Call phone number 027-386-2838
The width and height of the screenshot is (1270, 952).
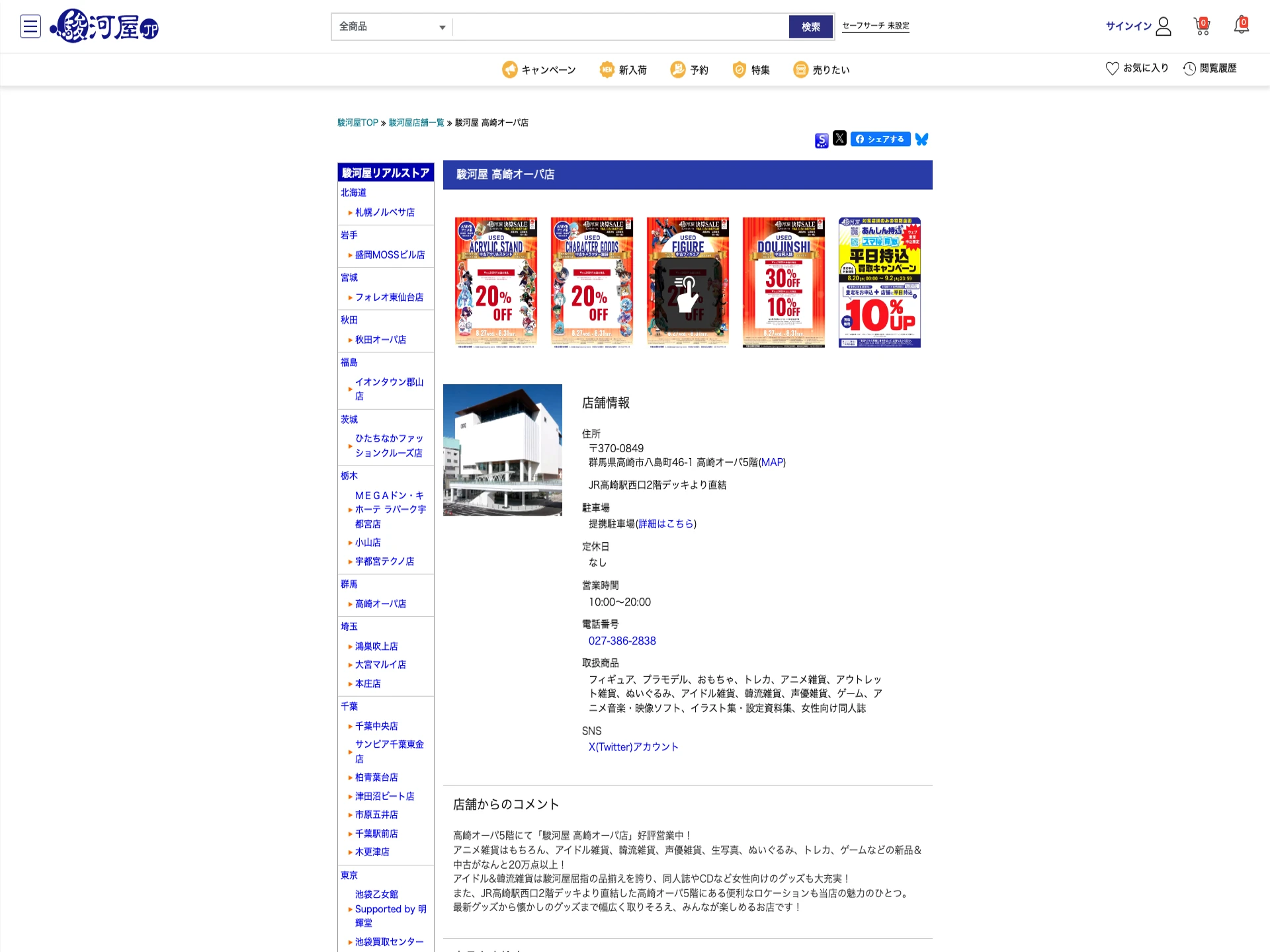click(x=622, y=641)
